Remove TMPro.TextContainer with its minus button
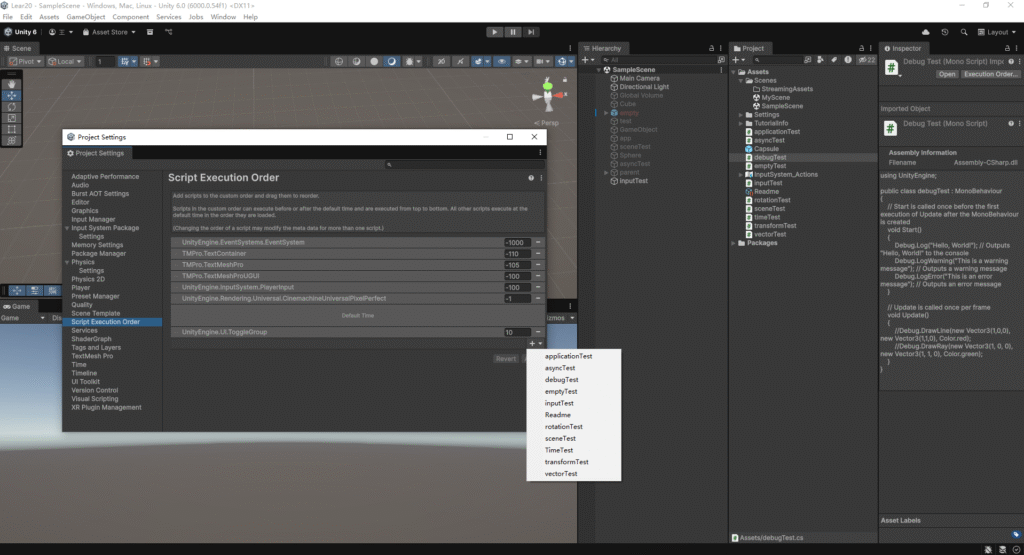The image size is (1024, 555). point(538,253)
